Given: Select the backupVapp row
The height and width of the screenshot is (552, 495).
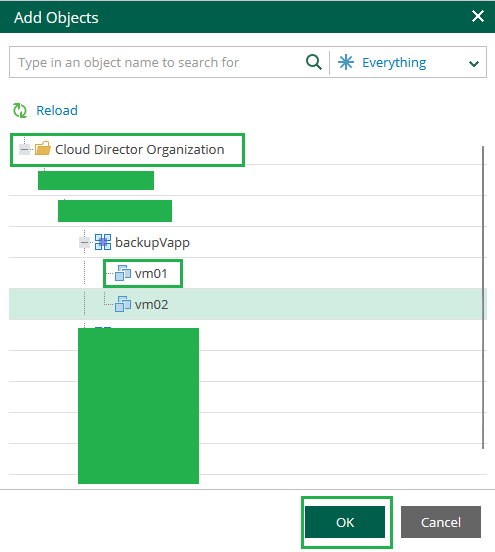Looking at the screenshot, I should [x=248, y=242].
